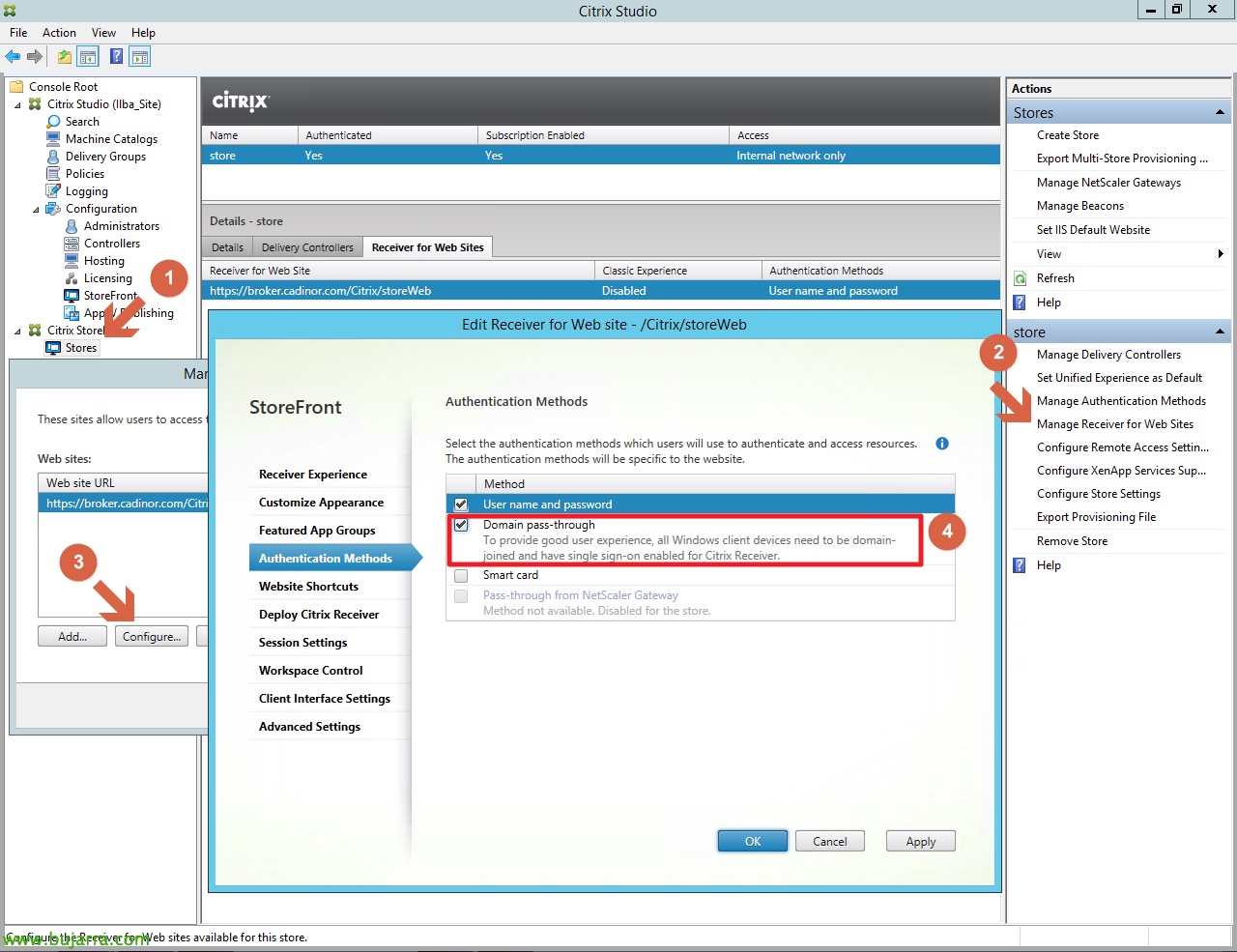Open Session Settings page

tap(302, 643)
